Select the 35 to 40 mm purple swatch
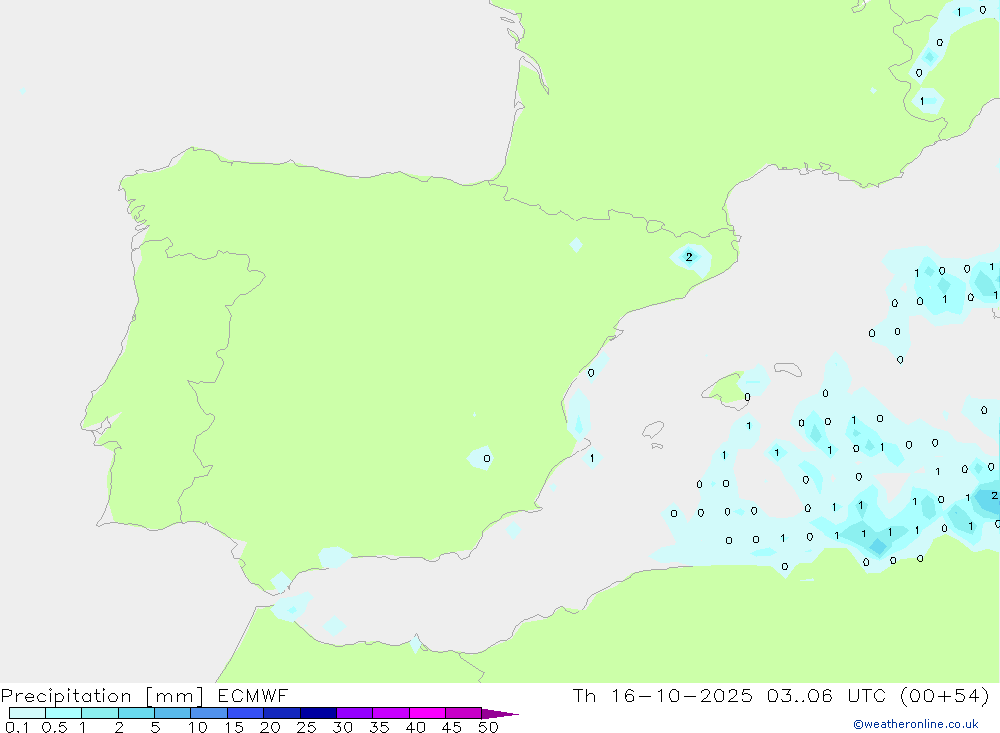The width and height of the screenshot is (1000, 733). coord(391,713)
